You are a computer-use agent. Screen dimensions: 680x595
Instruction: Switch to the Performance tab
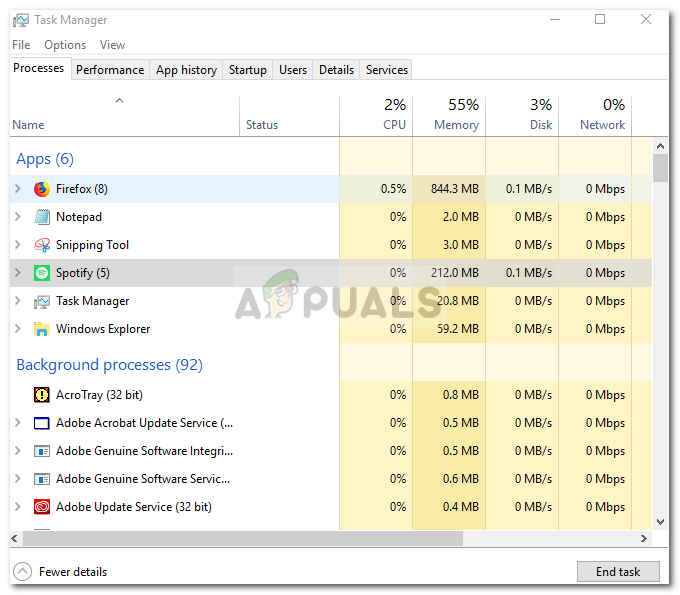[110, 70]
